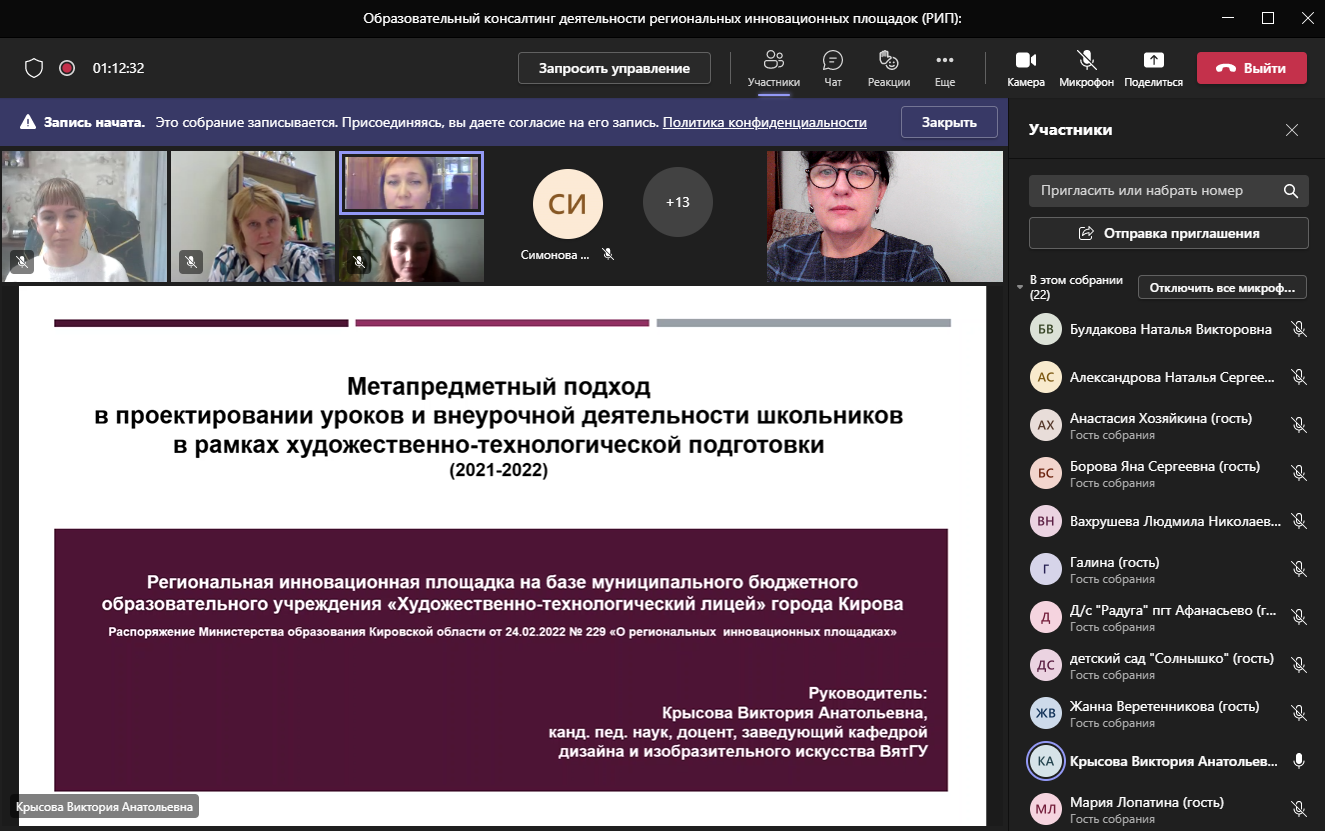Click mic icon for детский сад "Солнышко"
Viewport: 1325px width, 831px height.
(1298, 665)
